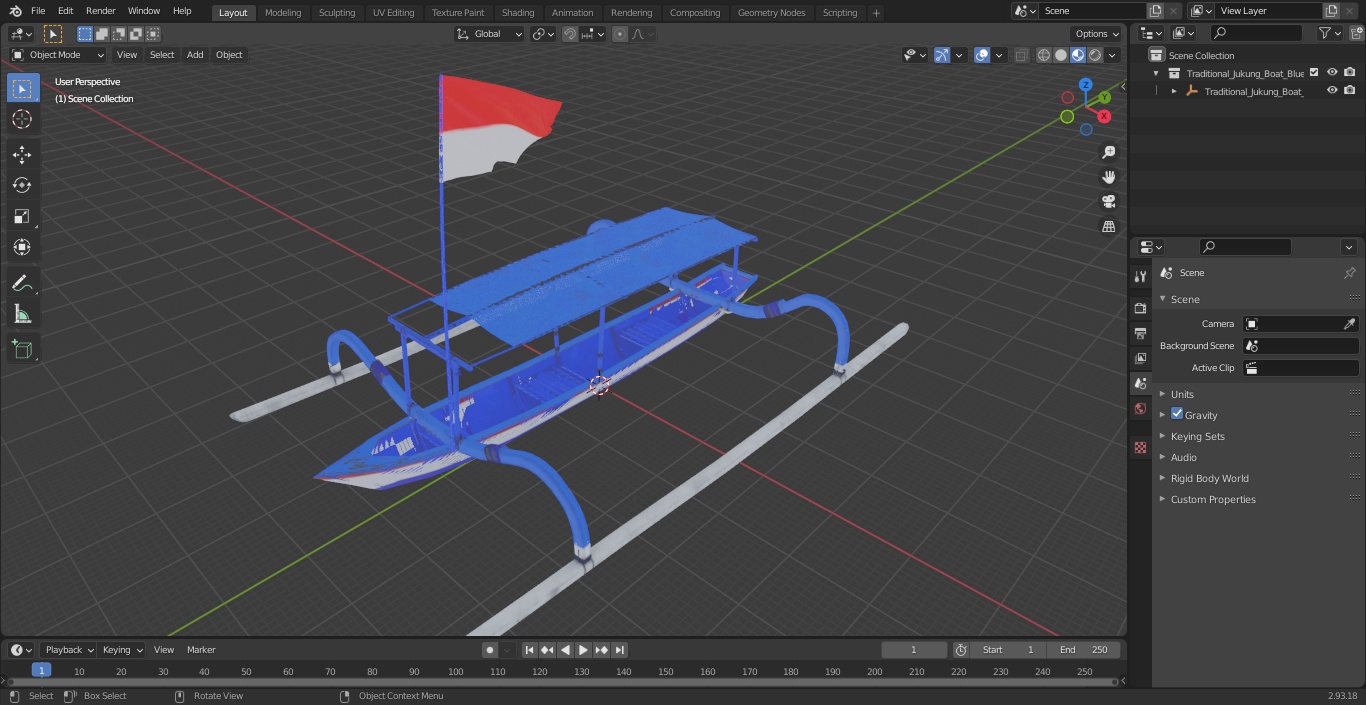
Task: Click the new scene copy icon
Action: click(1155, 11)
